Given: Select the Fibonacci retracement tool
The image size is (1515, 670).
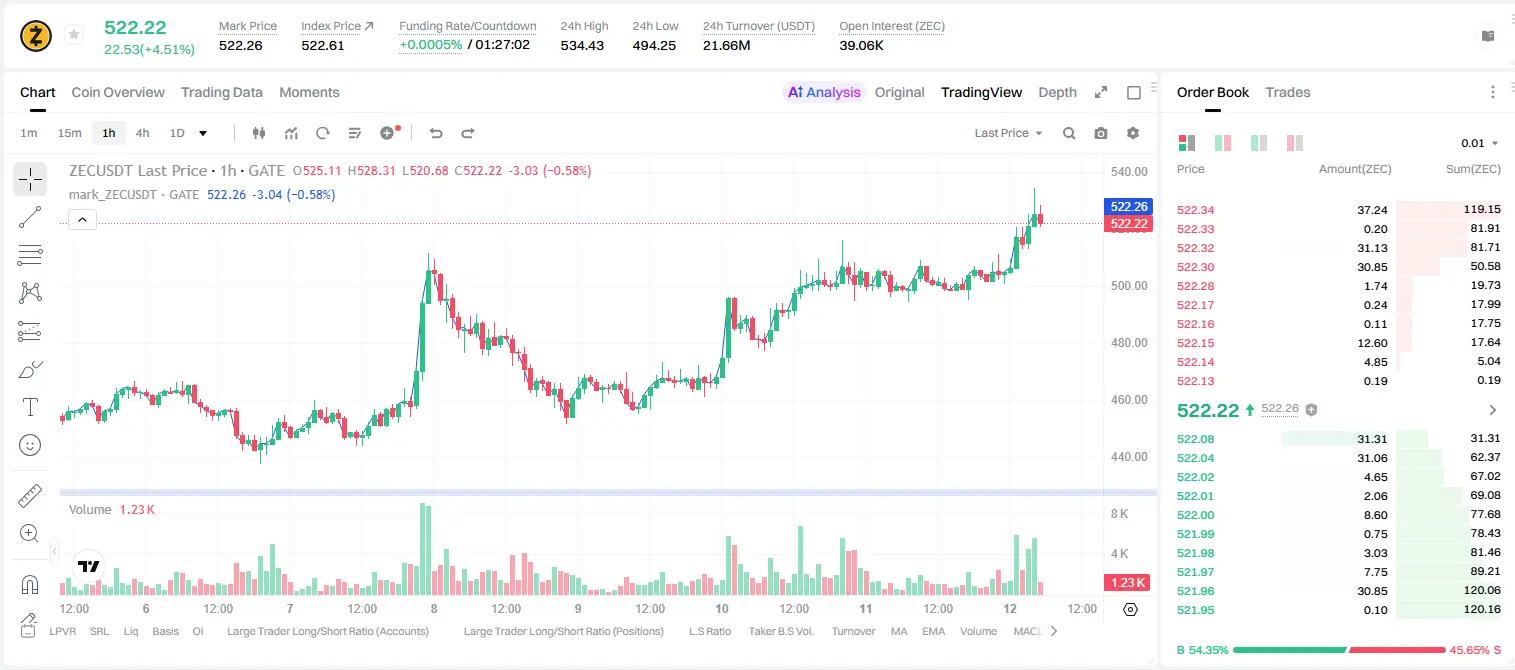Looking at the screenshot, I should [x=30, y=255].
